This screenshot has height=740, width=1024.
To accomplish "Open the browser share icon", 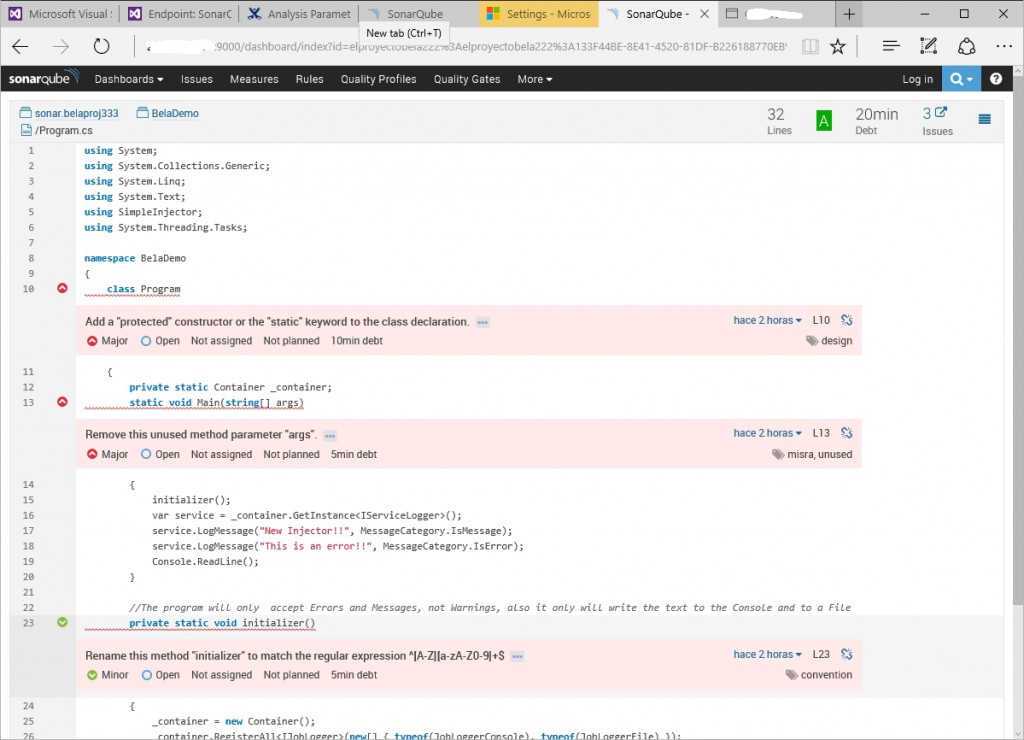I will (x=967, y=46).
